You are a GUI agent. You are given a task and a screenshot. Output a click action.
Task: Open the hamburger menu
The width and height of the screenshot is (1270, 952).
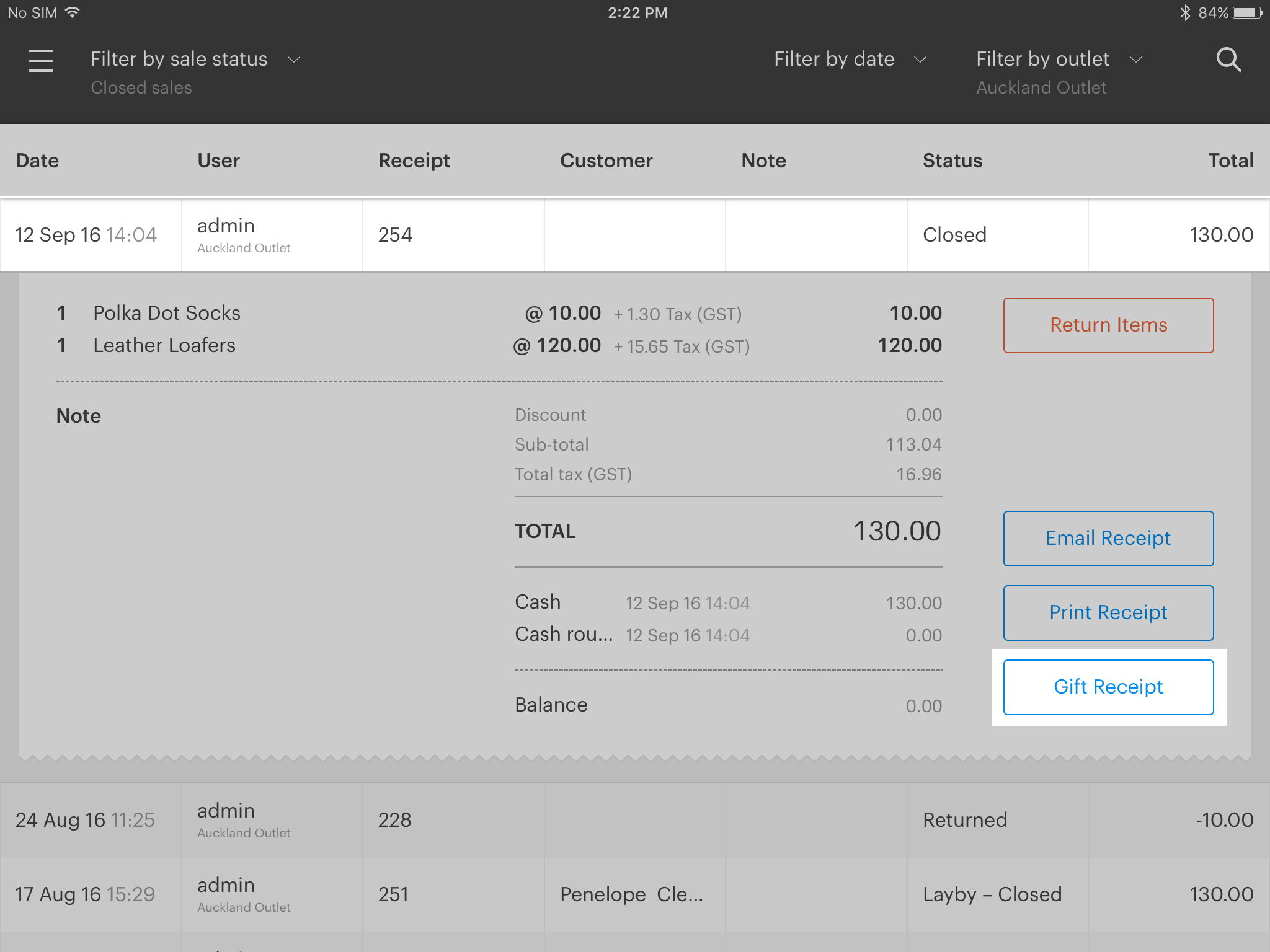click(x=41, y=60)
